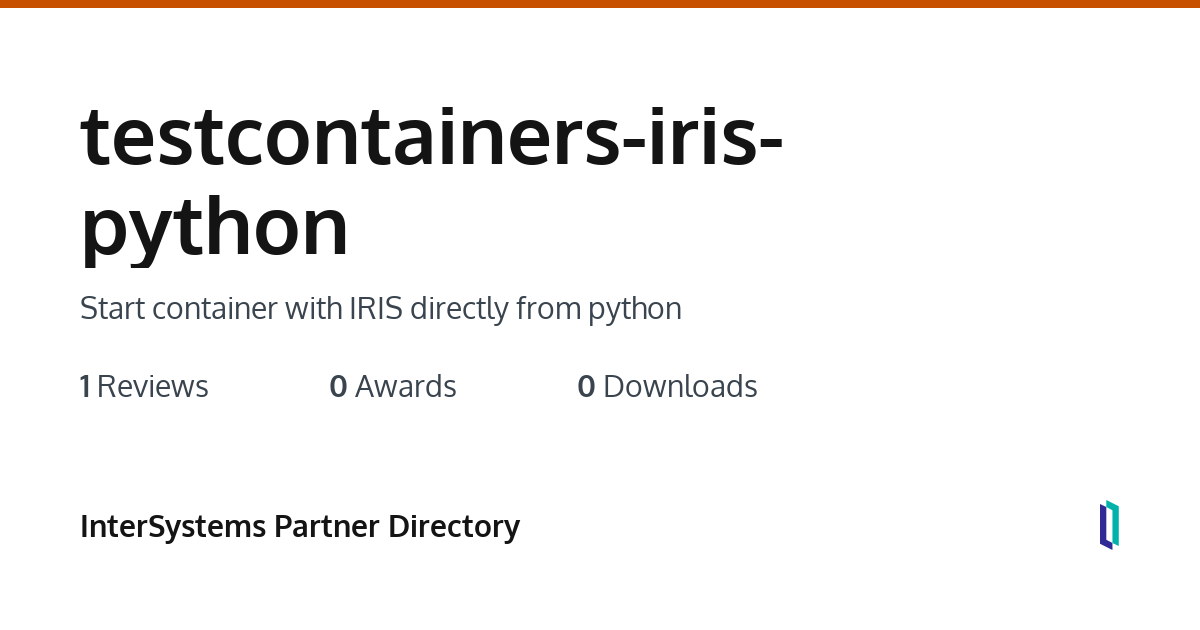
Task: Click the zero count beside Awards
Action: 338,387
